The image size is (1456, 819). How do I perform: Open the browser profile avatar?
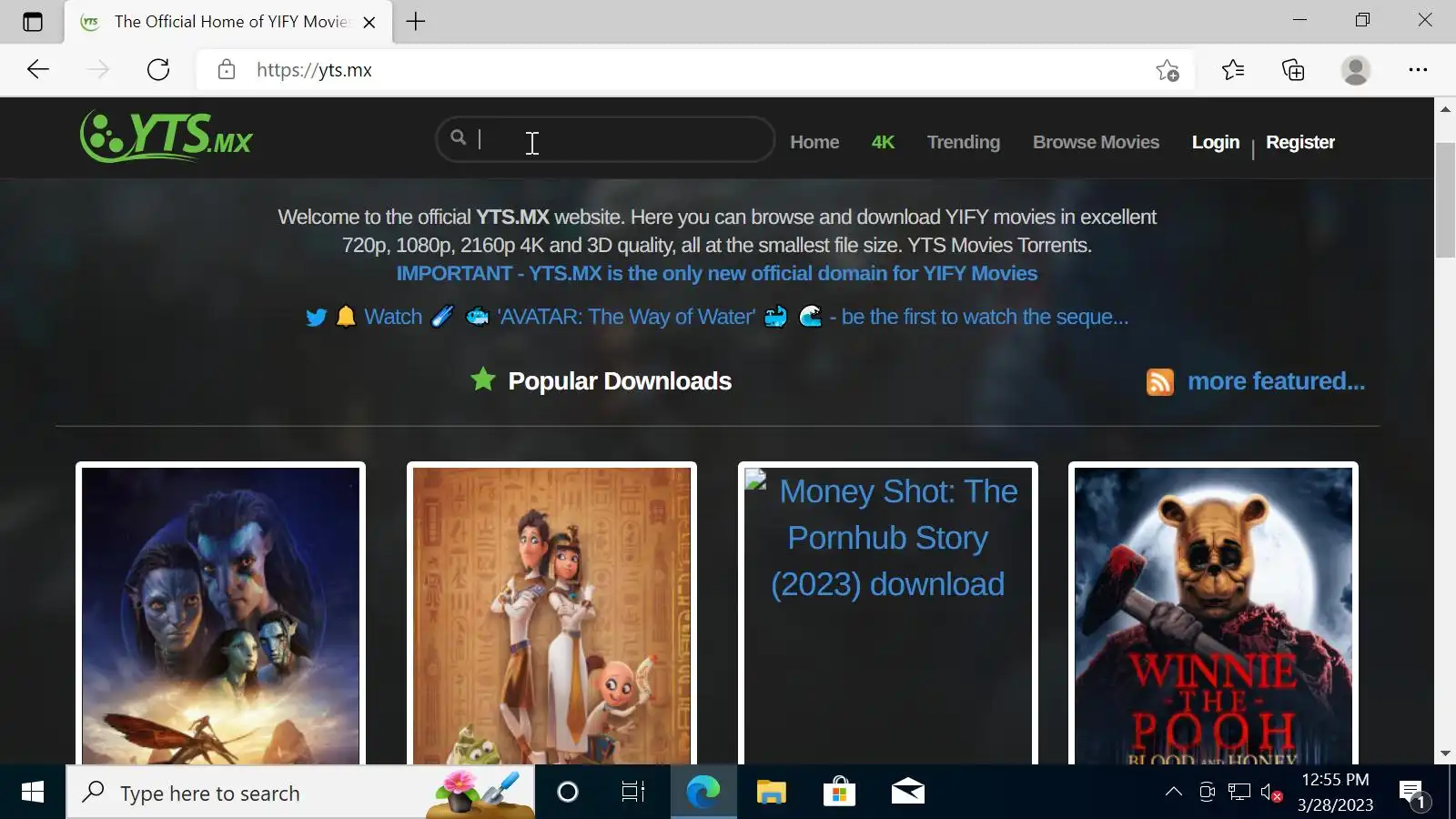pos(1356,70)
